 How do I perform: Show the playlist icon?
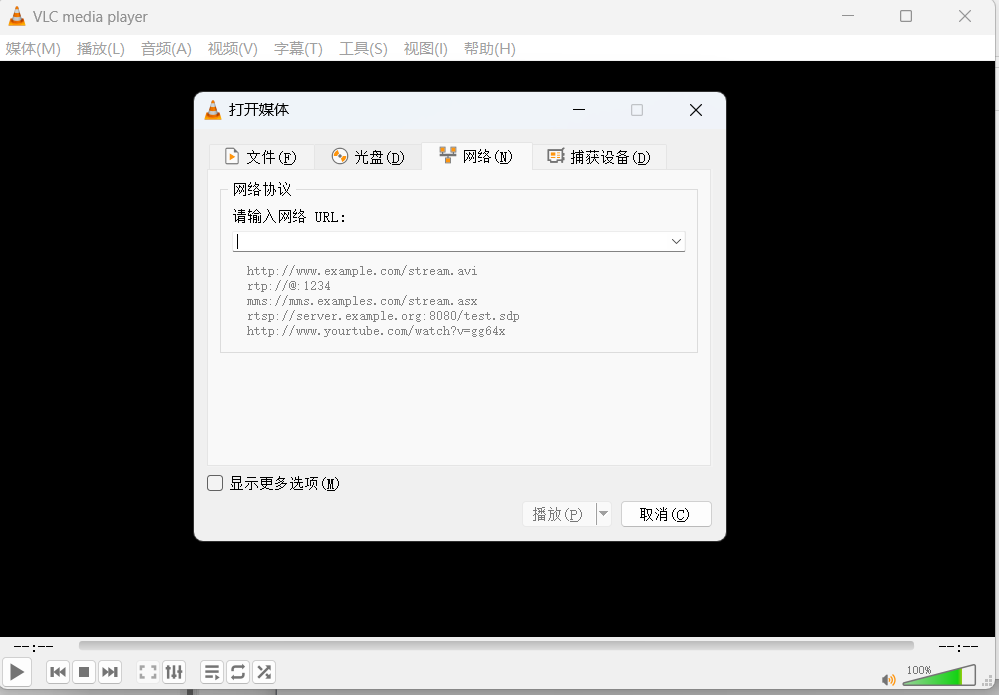click(212, 671)
